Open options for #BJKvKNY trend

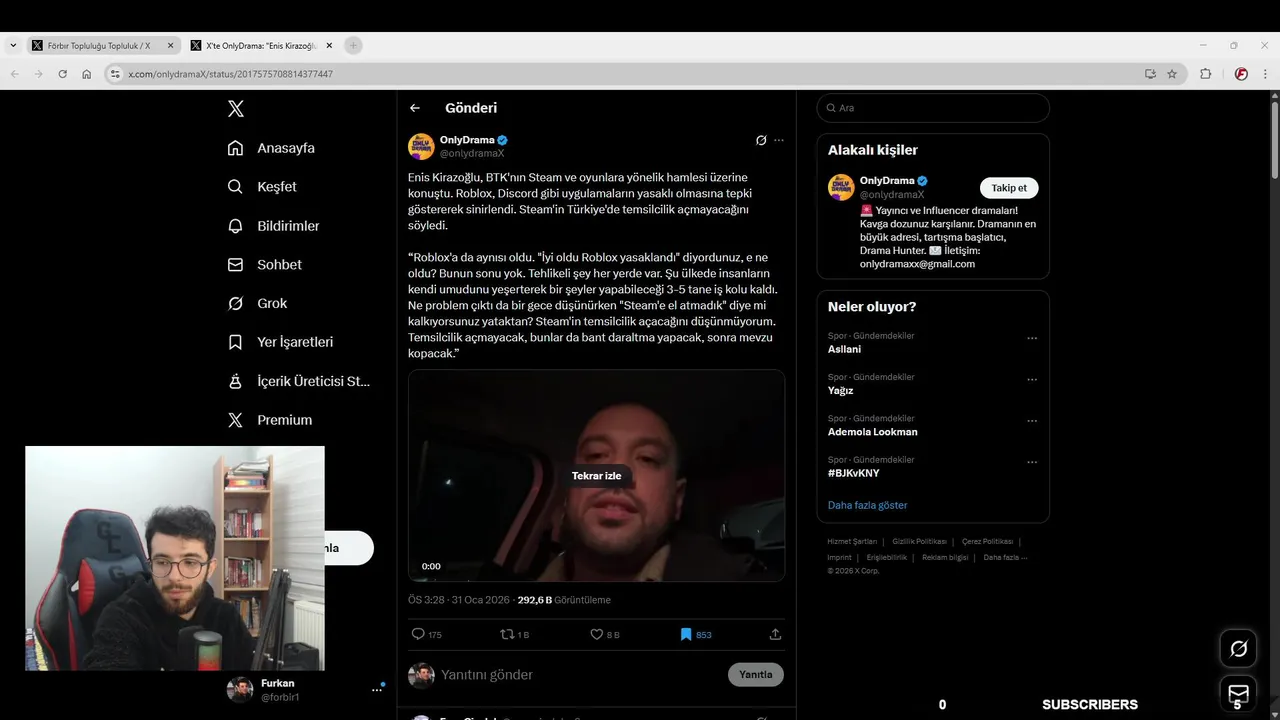[1032, 462]
